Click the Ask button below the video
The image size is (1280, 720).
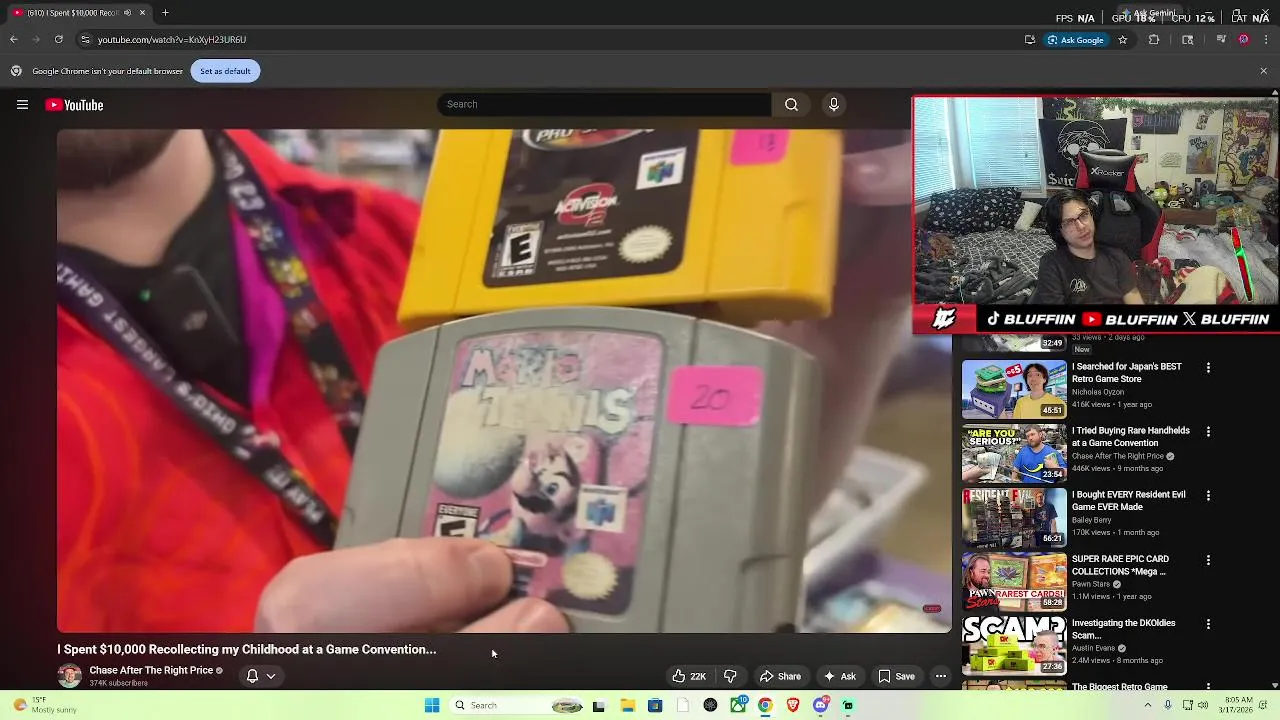[x=839, y=676]
